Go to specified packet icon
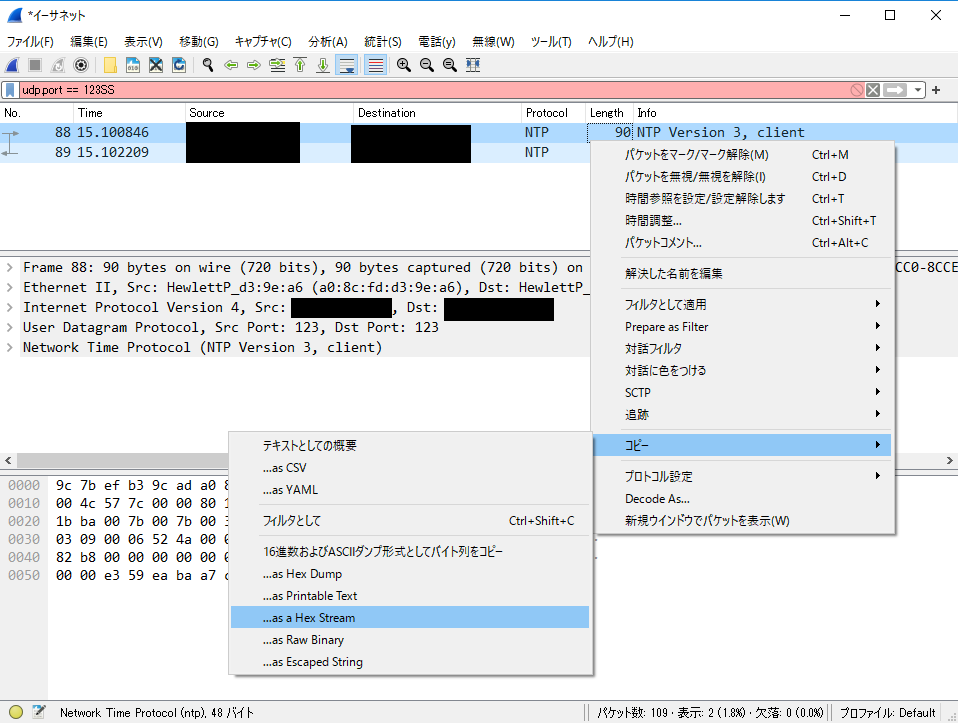 coord(277,65)
